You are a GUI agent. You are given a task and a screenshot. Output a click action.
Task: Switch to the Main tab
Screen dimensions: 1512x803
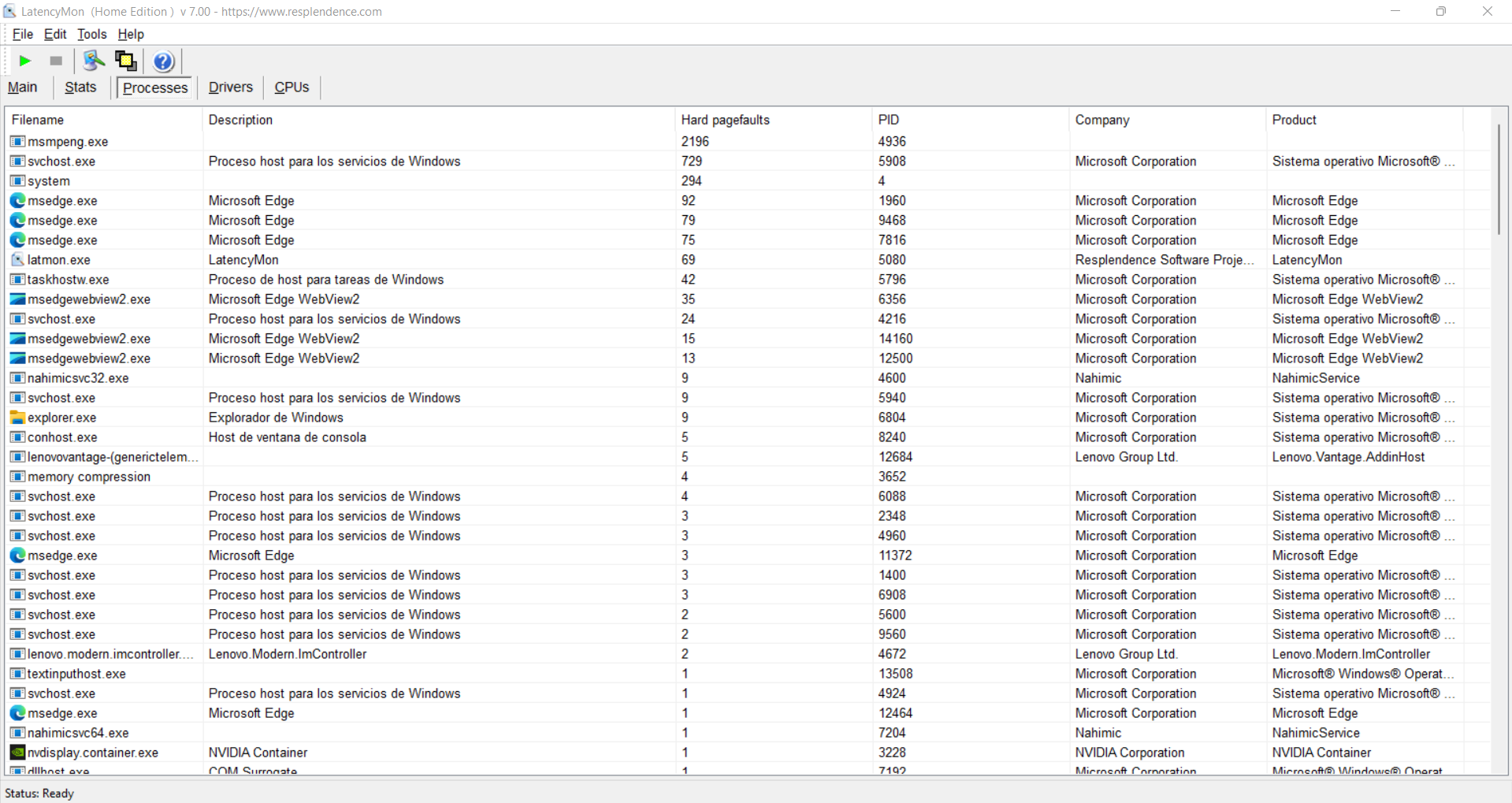coord(23,87)
